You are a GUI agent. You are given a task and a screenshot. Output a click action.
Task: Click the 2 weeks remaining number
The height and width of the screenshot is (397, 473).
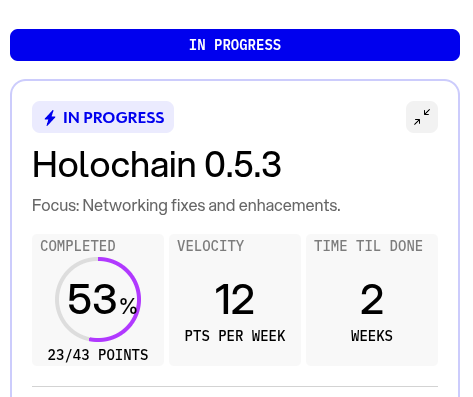coord(372,299)
